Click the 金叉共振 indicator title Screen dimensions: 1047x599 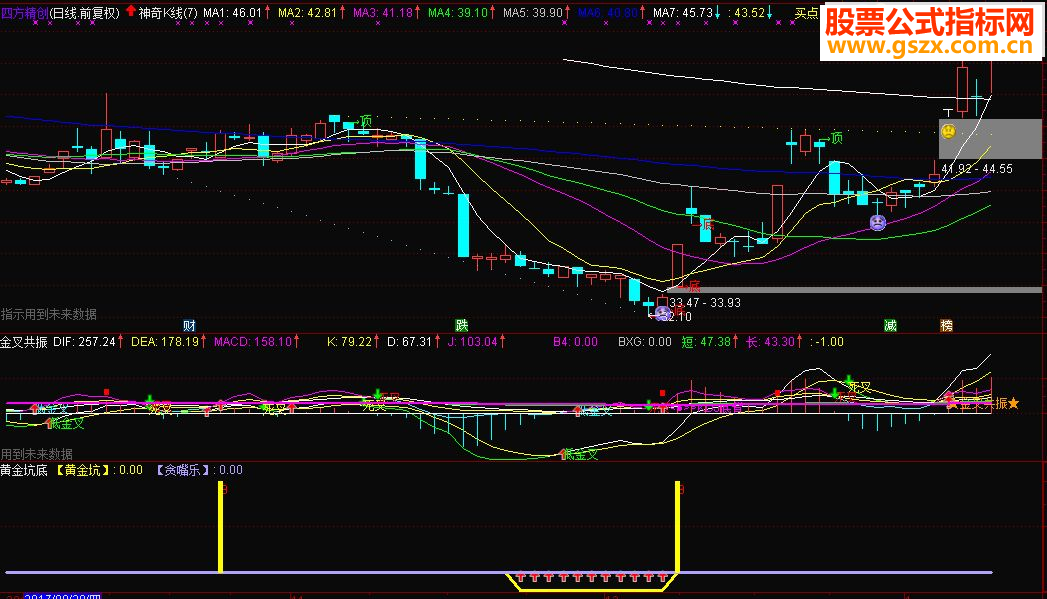24,342
